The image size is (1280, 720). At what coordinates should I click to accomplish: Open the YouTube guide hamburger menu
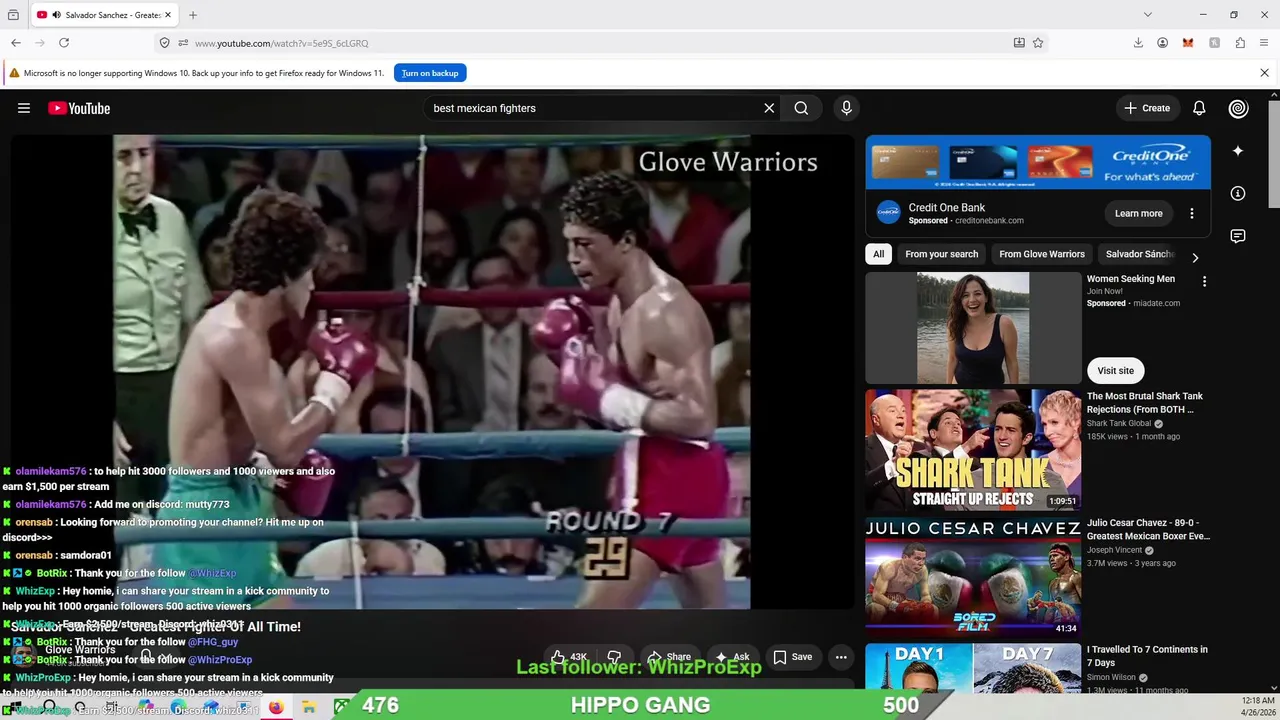[x=24, y=108]
